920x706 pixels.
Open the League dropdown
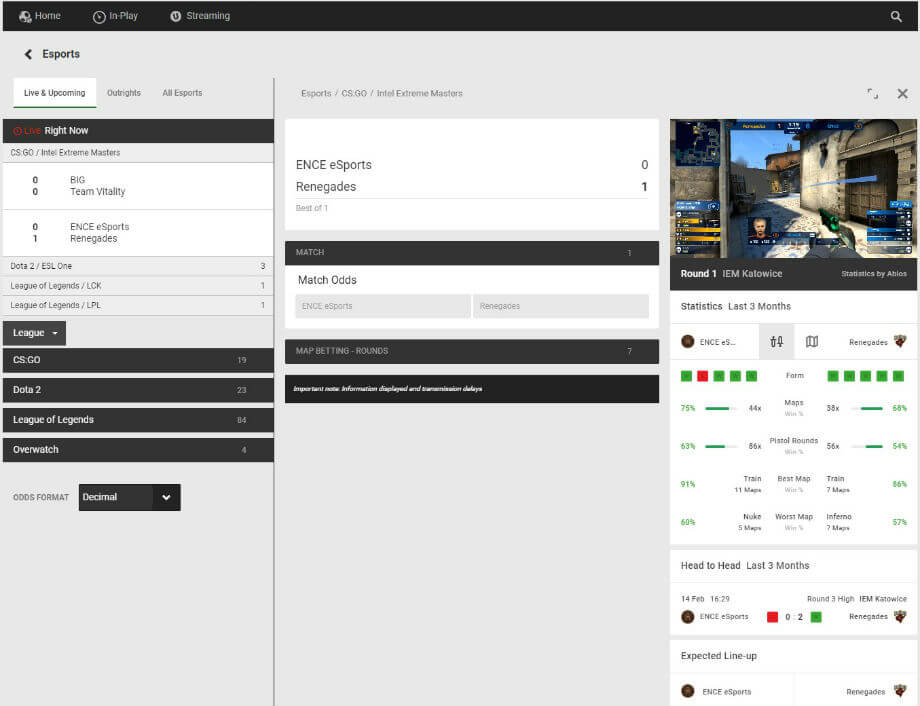(x=35, y=333)
